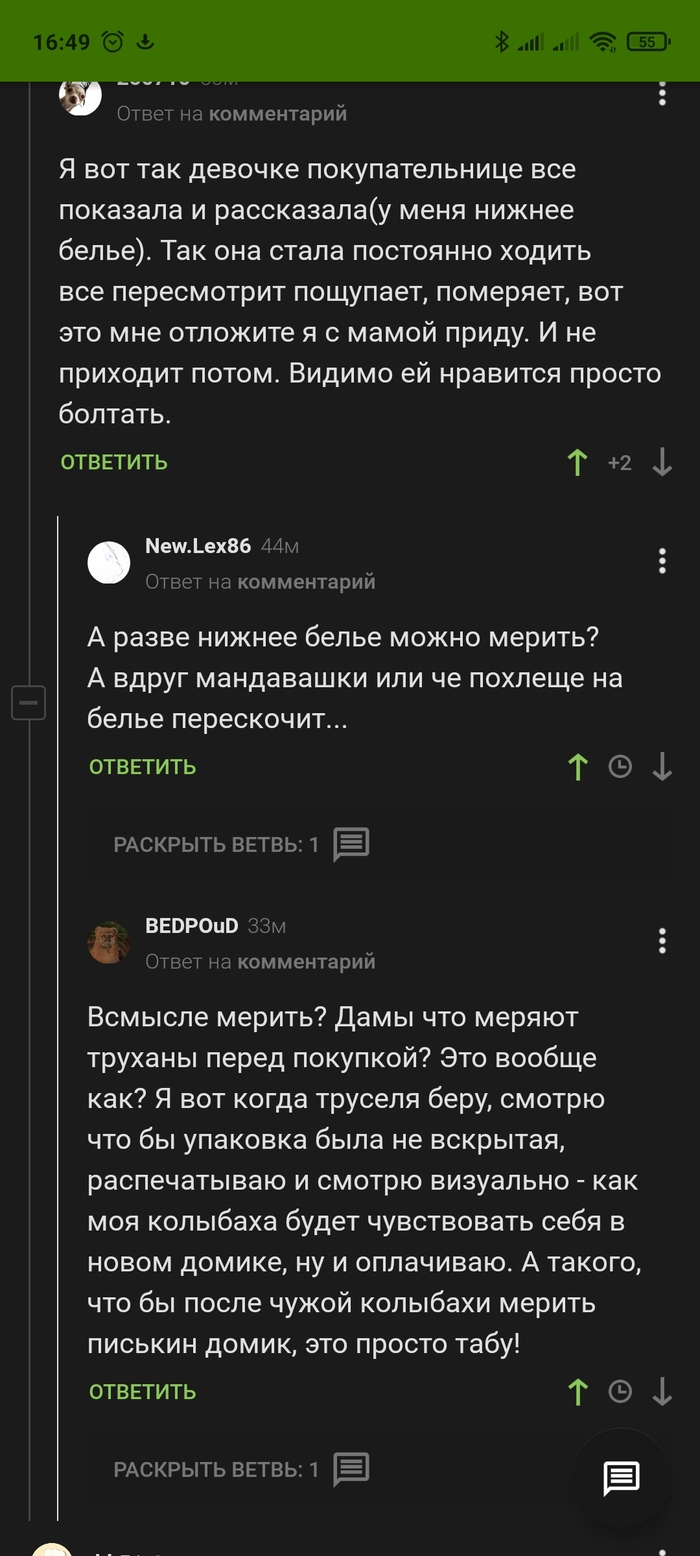Open BEDPOuD user profile name
This screenshot has height=1556, width=700.
tap(192, 926)
